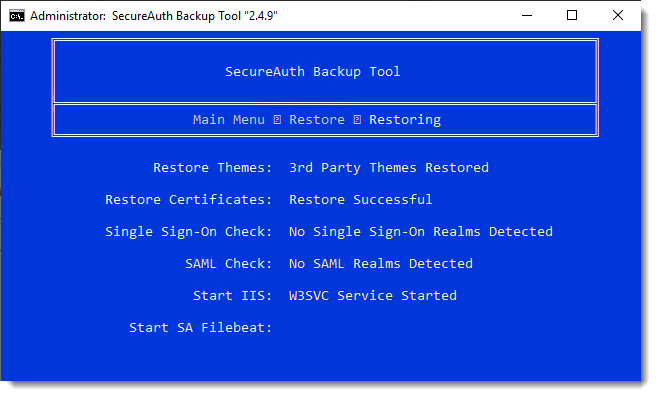The height and width of the screenshot is (396, 656).
Task: Click '3rd Party Themes Restored' status
Action: (x=389, y=168)
